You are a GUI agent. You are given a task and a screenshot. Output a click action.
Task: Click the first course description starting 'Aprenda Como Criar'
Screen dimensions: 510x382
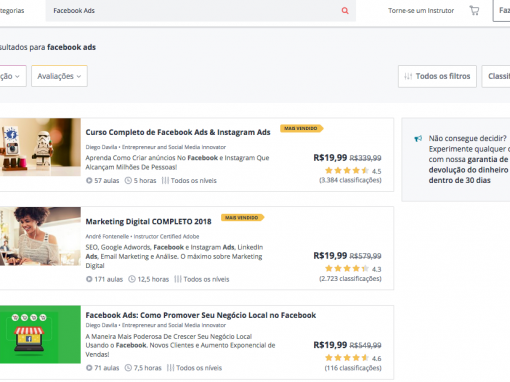coord(177,163)
